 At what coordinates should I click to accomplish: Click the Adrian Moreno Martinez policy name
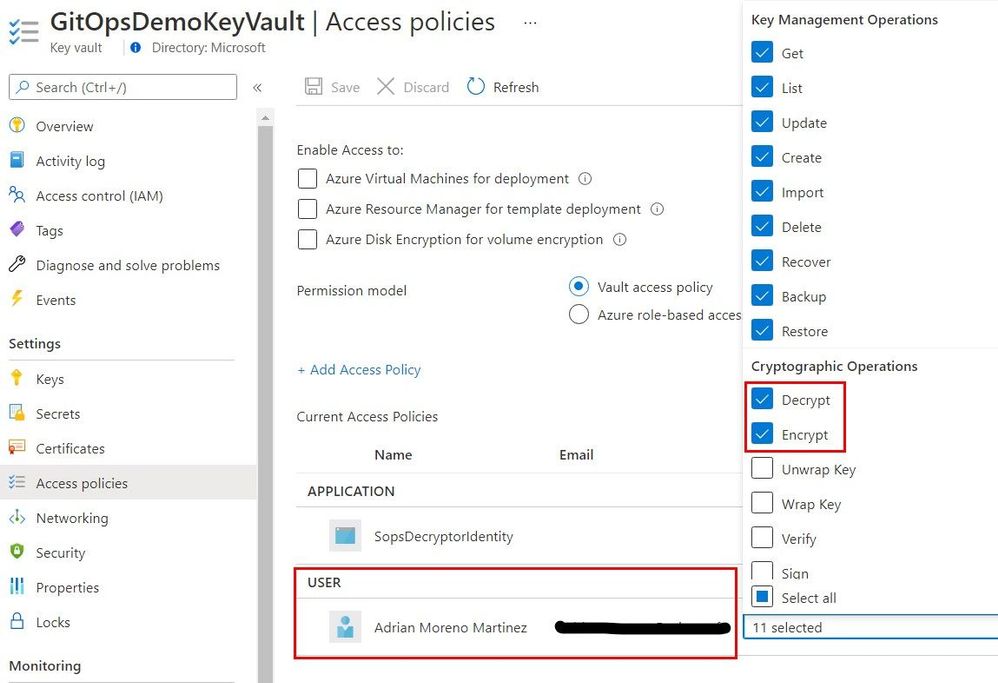pos(450,628)
